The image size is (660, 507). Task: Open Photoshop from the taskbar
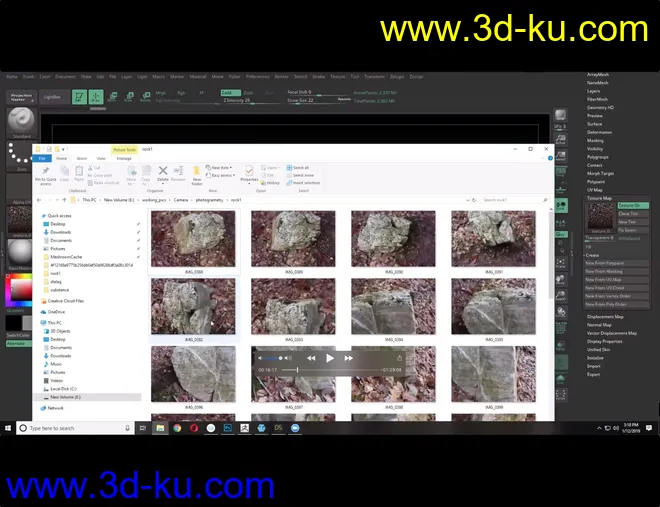(228, 428)
